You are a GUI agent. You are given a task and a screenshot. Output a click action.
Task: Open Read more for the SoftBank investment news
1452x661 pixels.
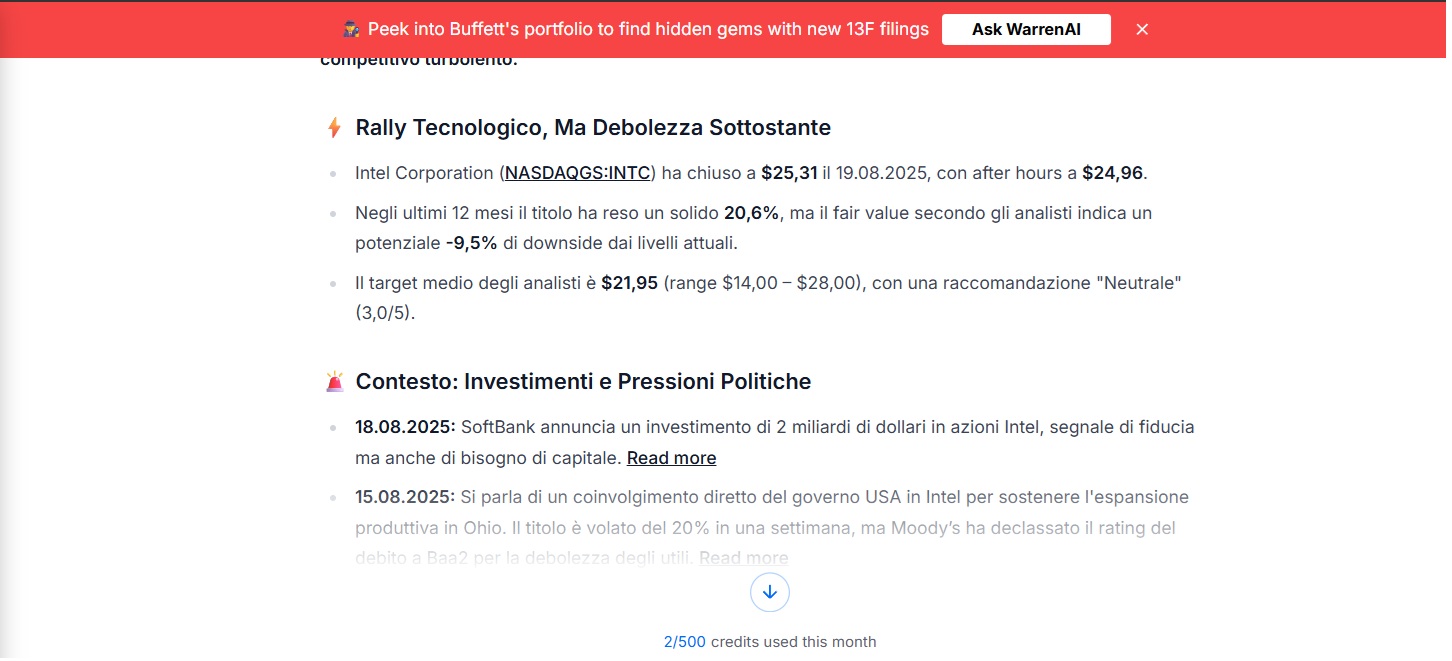click(671, 458)
